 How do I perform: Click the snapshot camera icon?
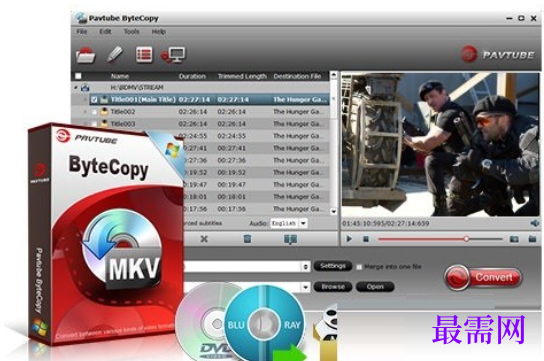[514, 239]
